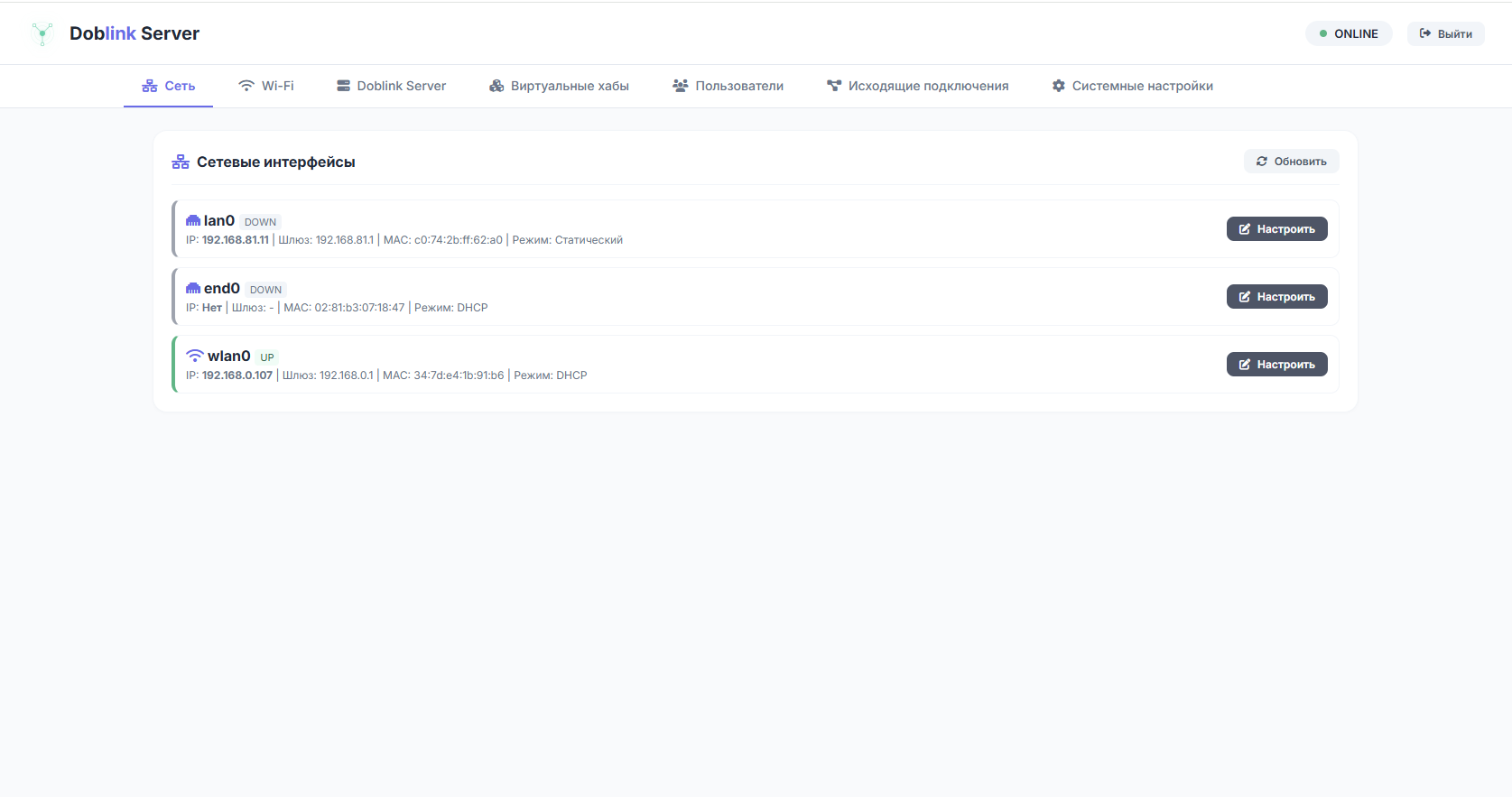Click the lan0 gateway 192.168.81.1
Screen dimensions: 1512x797
[x=345, y=240]
